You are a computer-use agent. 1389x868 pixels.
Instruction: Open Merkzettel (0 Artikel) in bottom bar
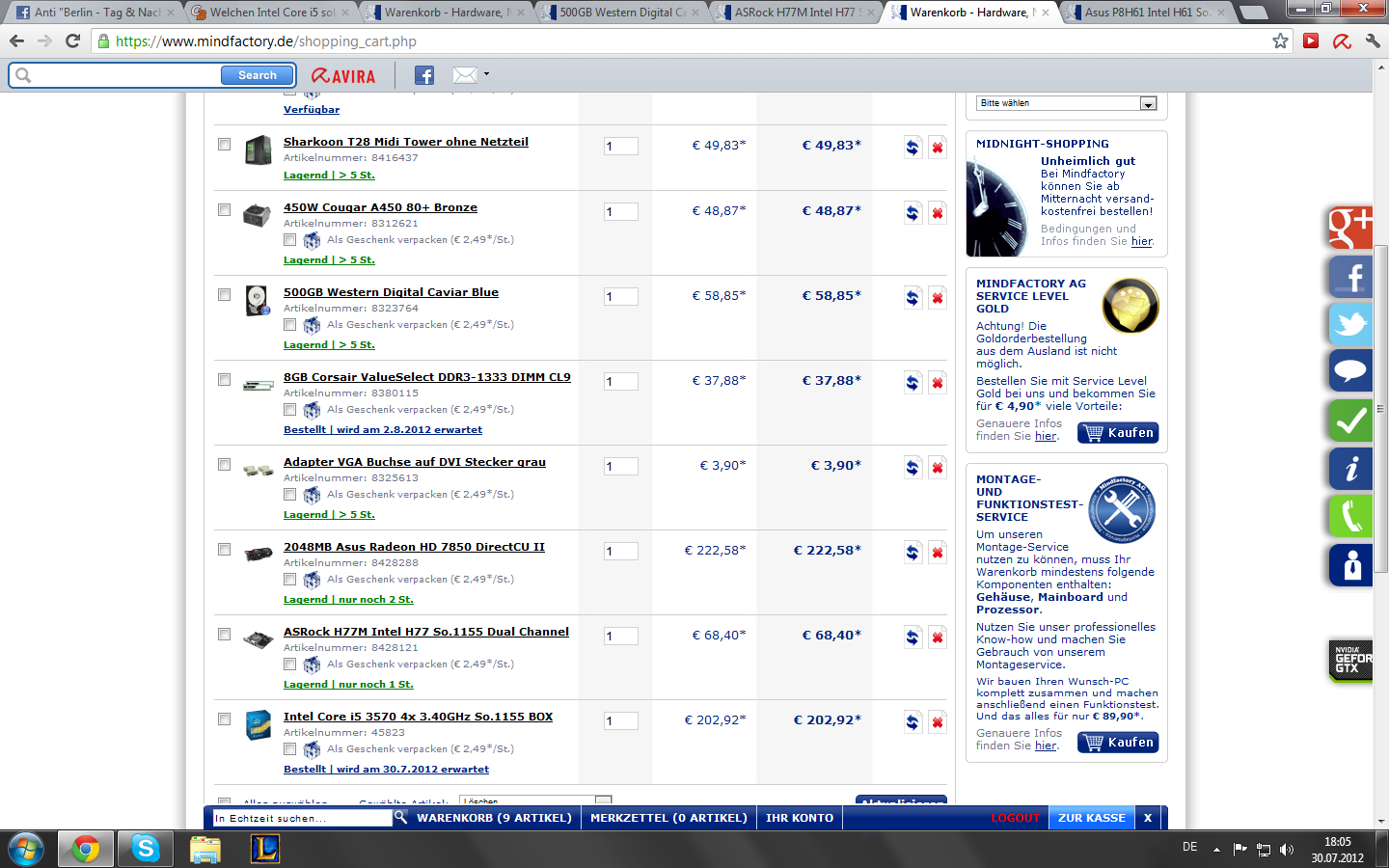(x=668, y=818)
